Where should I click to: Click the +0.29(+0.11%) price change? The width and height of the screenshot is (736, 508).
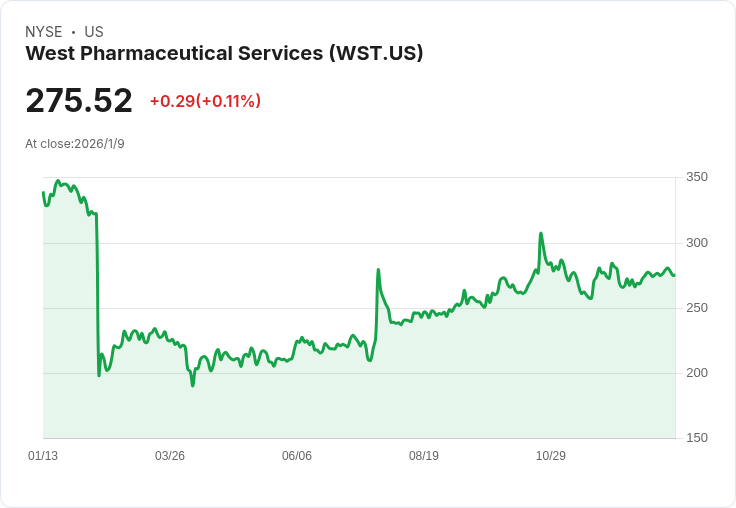[x=205, y=101]
